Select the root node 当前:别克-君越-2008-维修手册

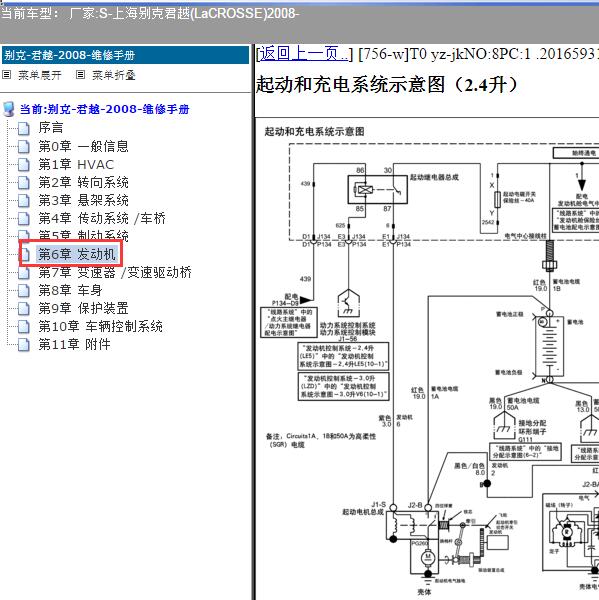104,109
